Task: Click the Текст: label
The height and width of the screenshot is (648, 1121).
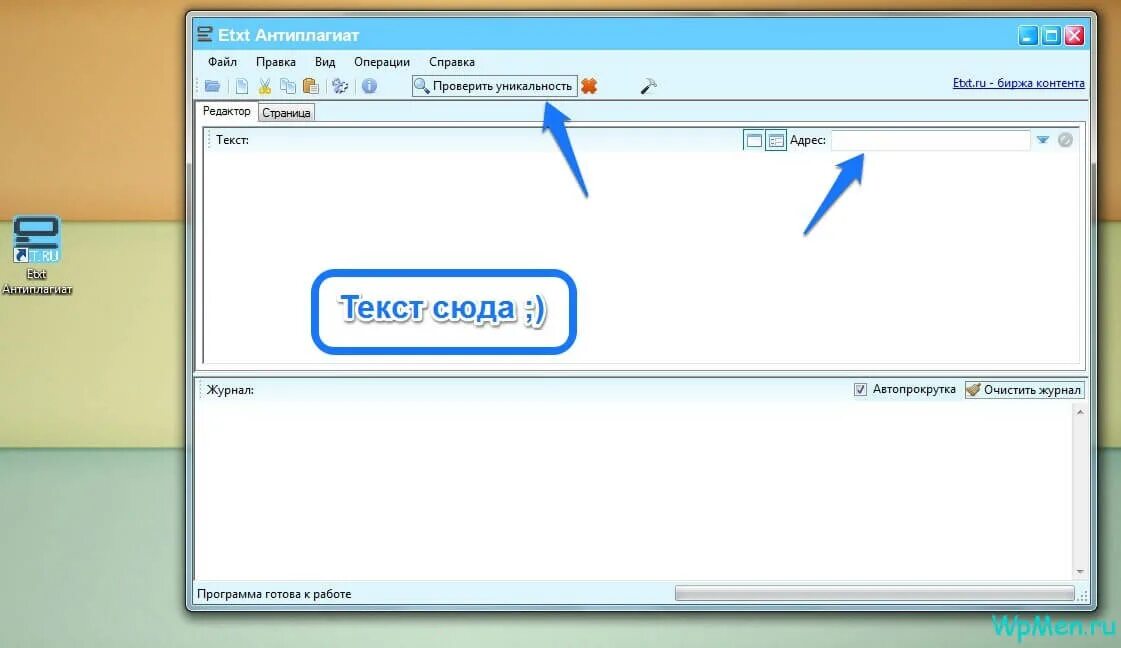Action: point(232,140)
